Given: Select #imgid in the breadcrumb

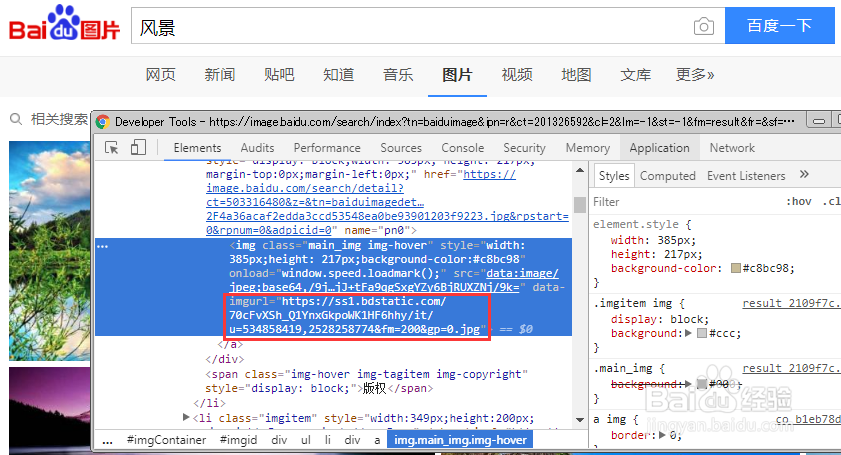Looking at the screenshot, I should (238, 441).
